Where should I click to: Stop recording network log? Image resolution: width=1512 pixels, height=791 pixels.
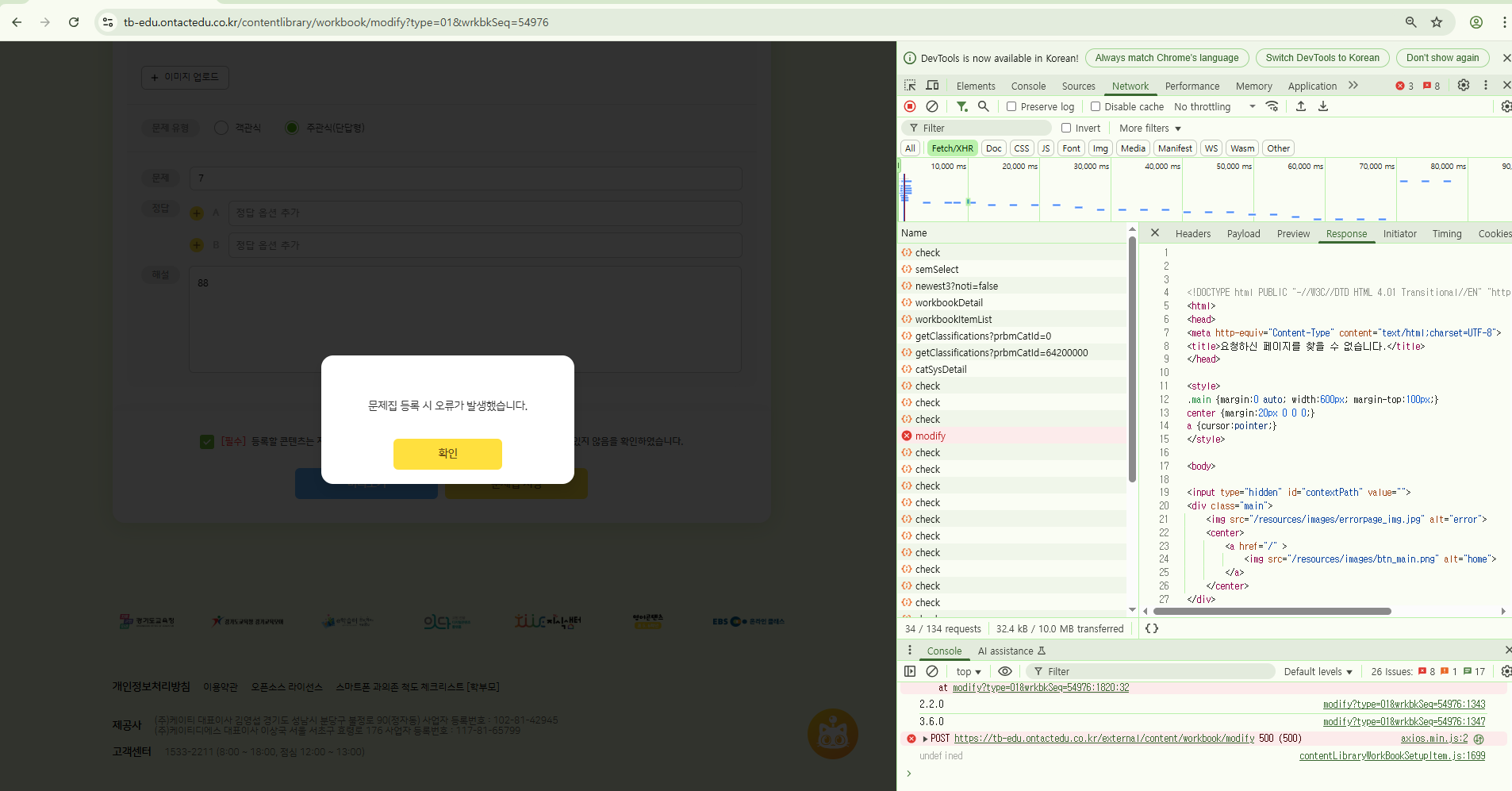click(x=910, y=106)
